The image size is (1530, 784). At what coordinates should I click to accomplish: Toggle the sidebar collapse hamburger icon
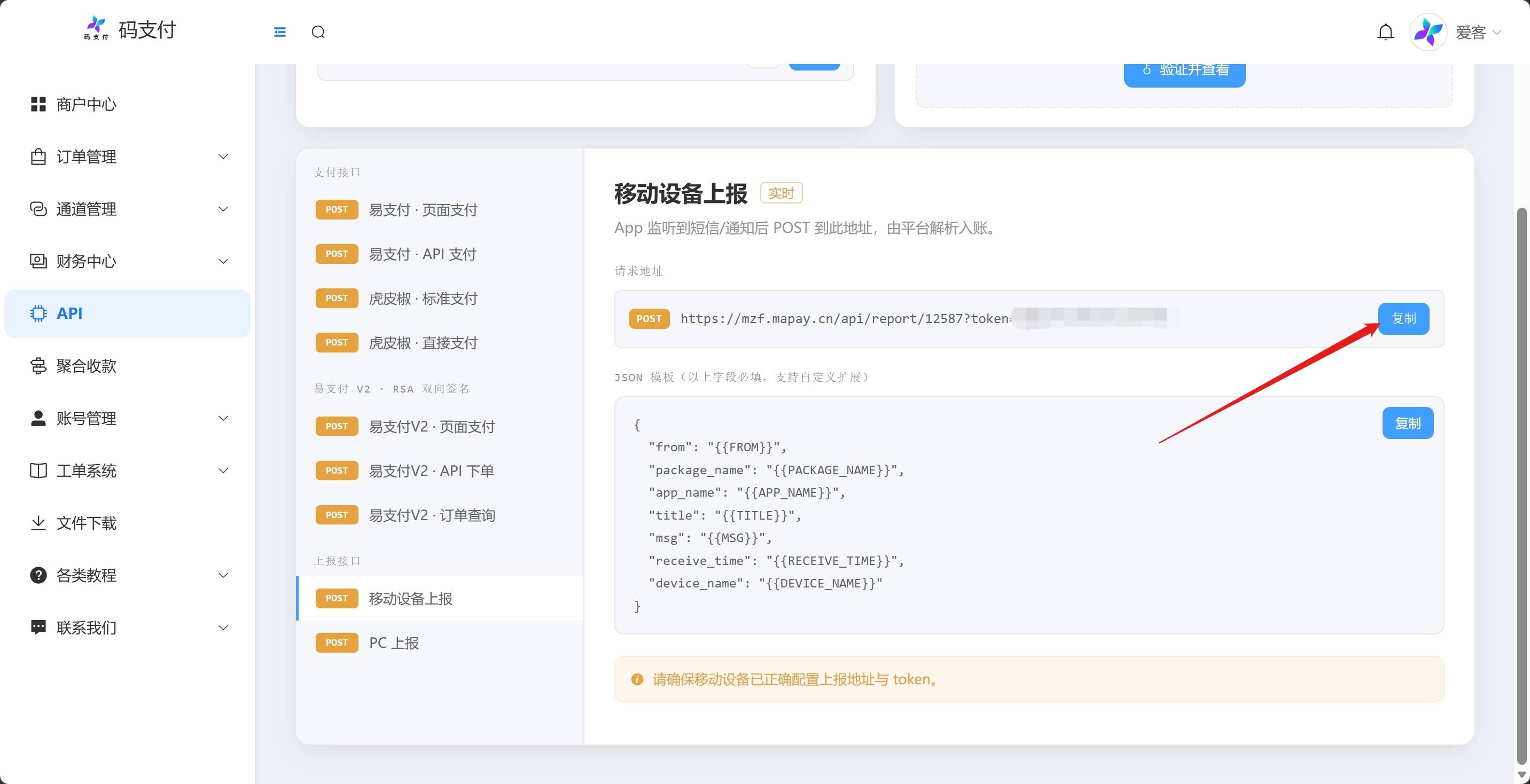280,32
